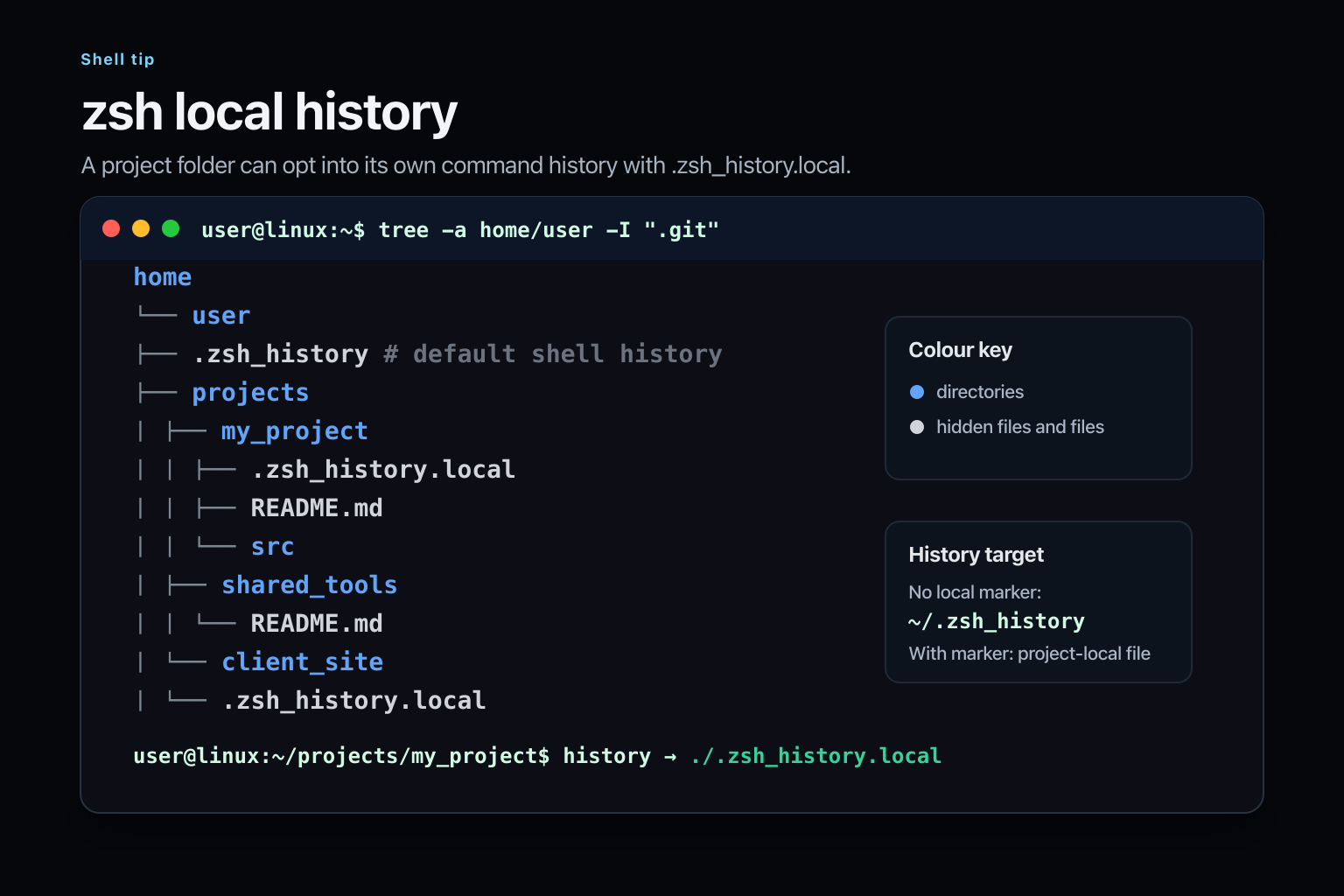Viewport: 1344px width, 896px height.
Task: Click the 'zsh local history' title
Action: click(269, 113)
